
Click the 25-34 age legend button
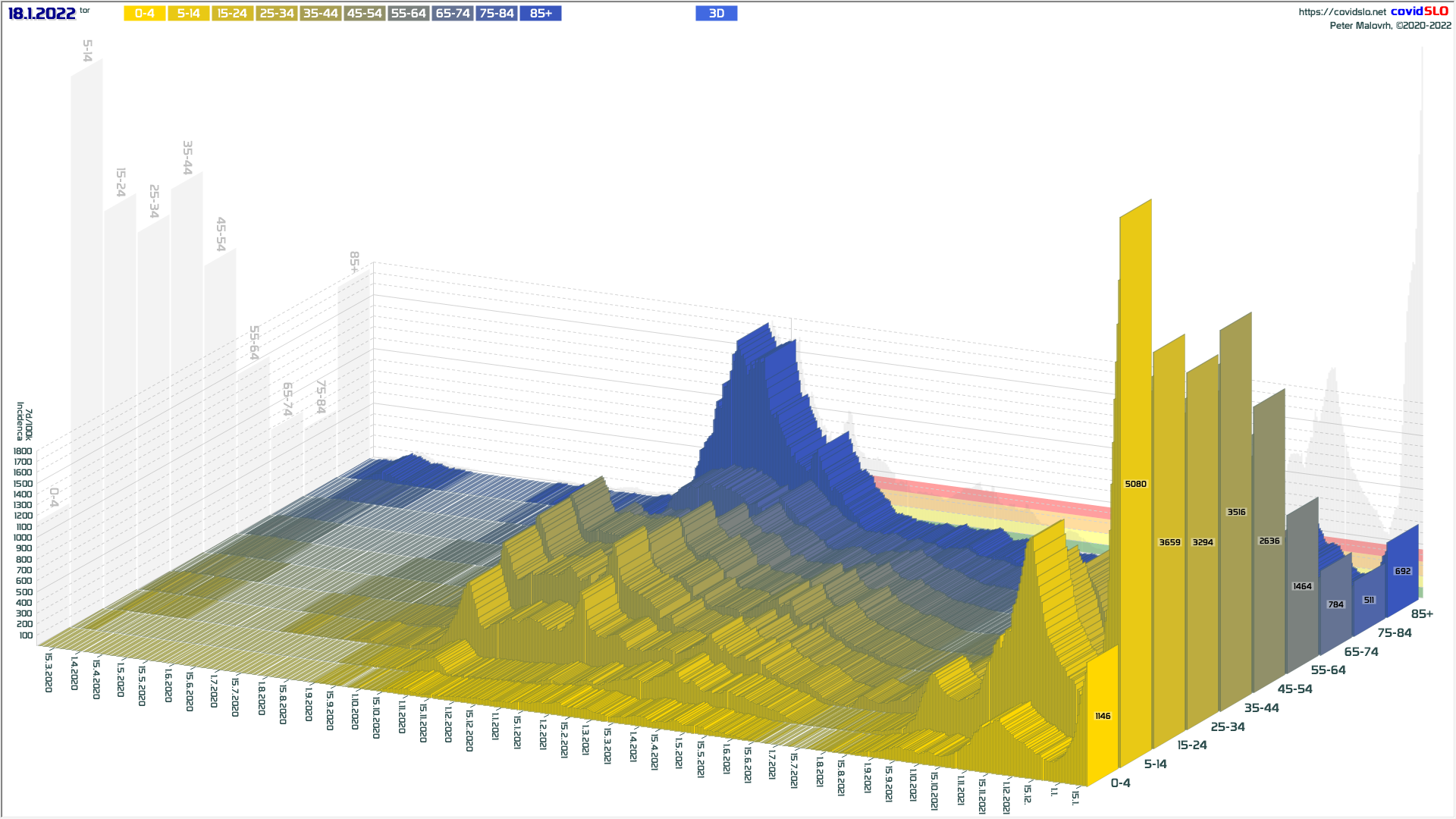[276, 14]
